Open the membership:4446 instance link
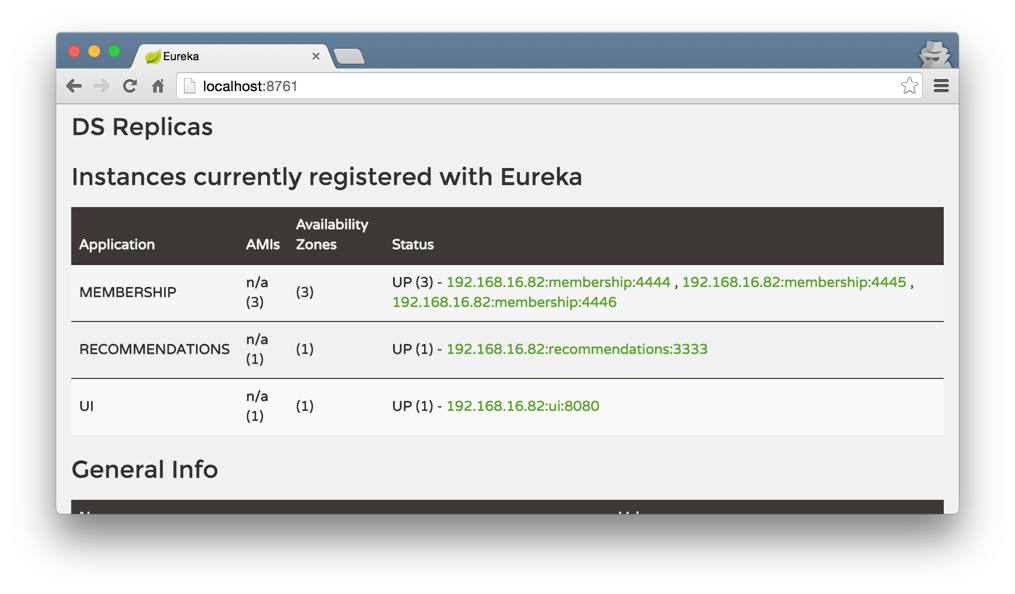1015x594 pixels. (x=504, y=302)
